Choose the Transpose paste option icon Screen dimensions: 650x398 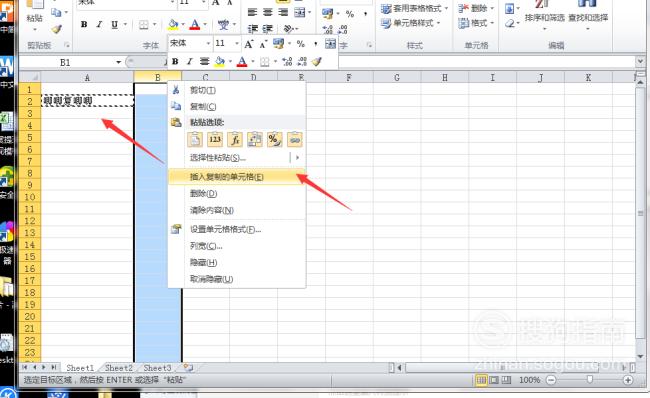(255, 140)
